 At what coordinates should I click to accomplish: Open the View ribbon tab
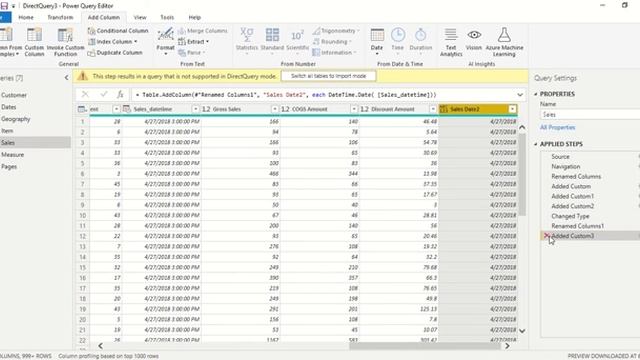click(140, 17)
